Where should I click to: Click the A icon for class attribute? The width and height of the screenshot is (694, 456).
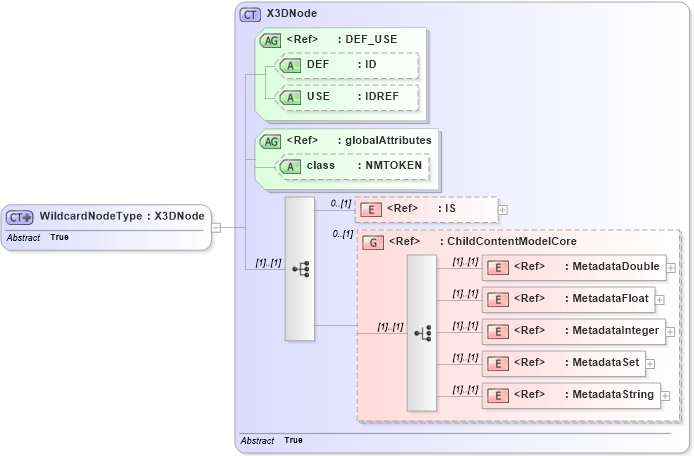click(290, 166)
